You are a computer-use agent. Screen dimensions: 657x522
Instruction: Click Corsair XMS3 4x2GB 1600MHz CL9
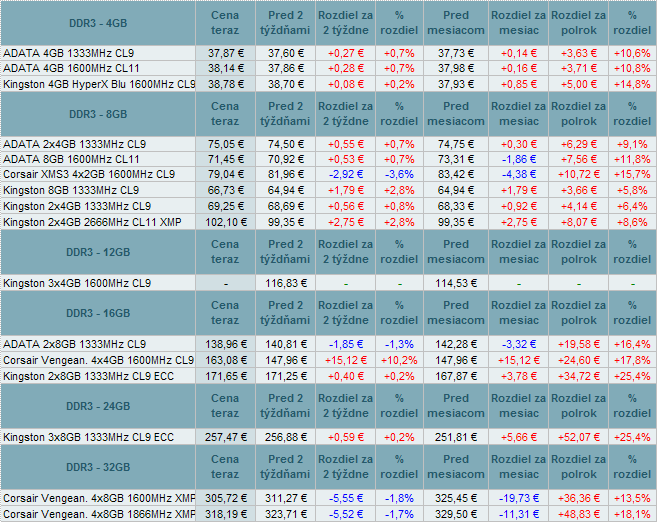(89, 175)
